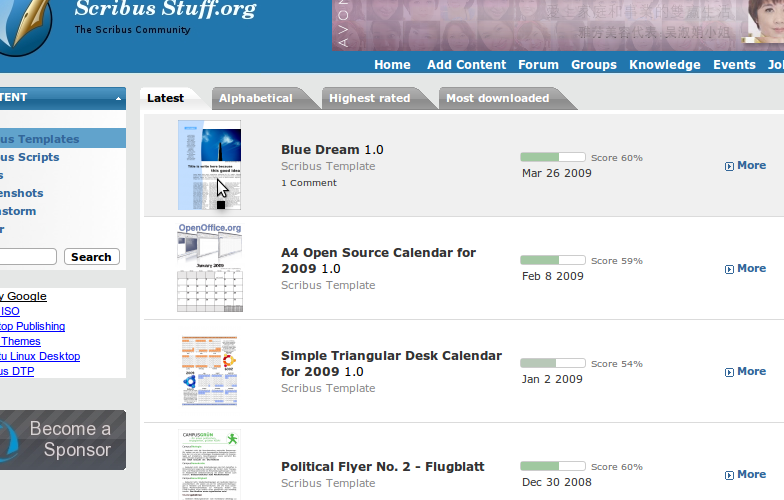This screenshot has width=784, height=500.
Task: Switch to the Latest tab
Action: pyautogui.click(x=166, y=98)
